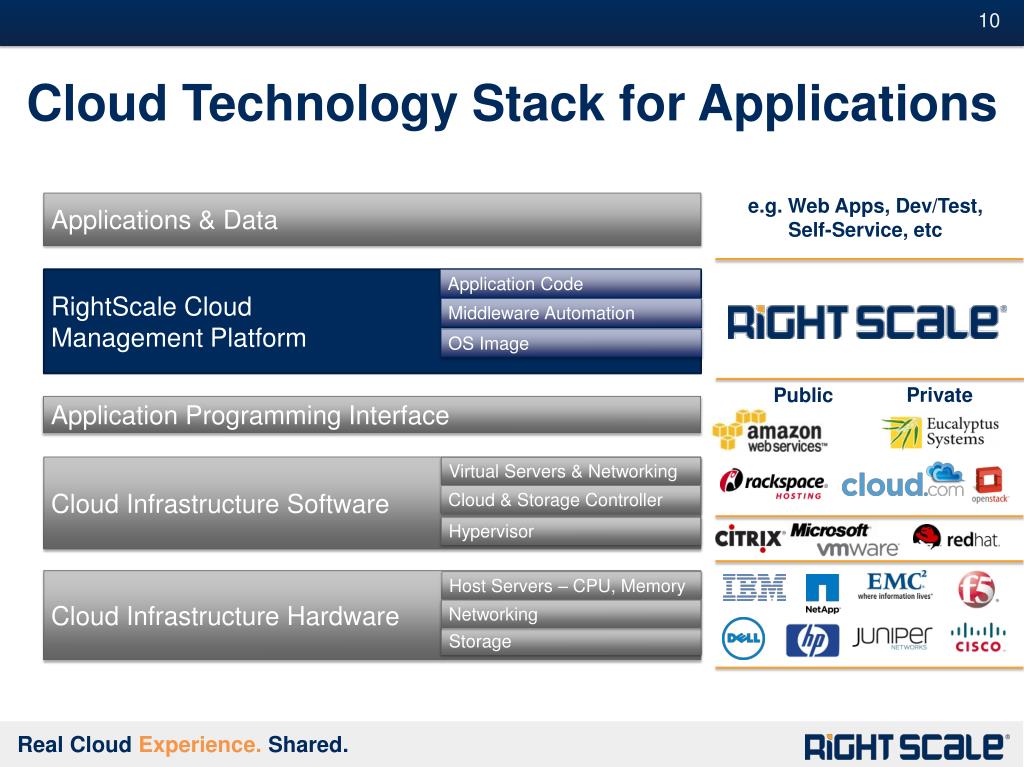Select the Storage hardware layer
The height and width of the screenshot is (767, 1024).
tap(571, 642)
